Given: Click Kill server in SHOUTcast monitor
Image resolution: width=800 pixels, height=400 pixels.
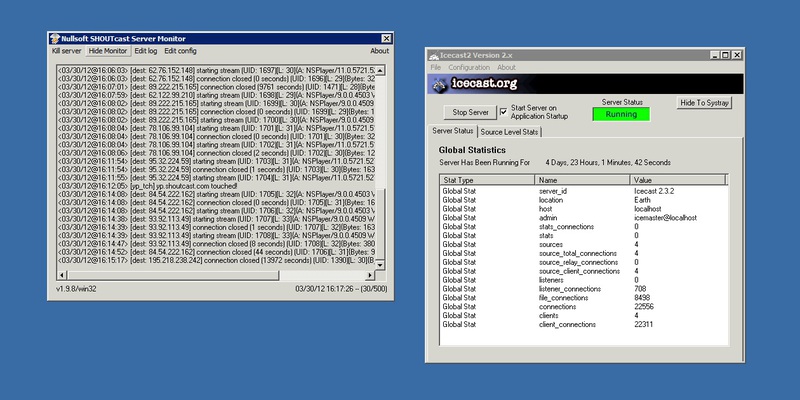Looking at the screenshot, I should pos(66,51).
